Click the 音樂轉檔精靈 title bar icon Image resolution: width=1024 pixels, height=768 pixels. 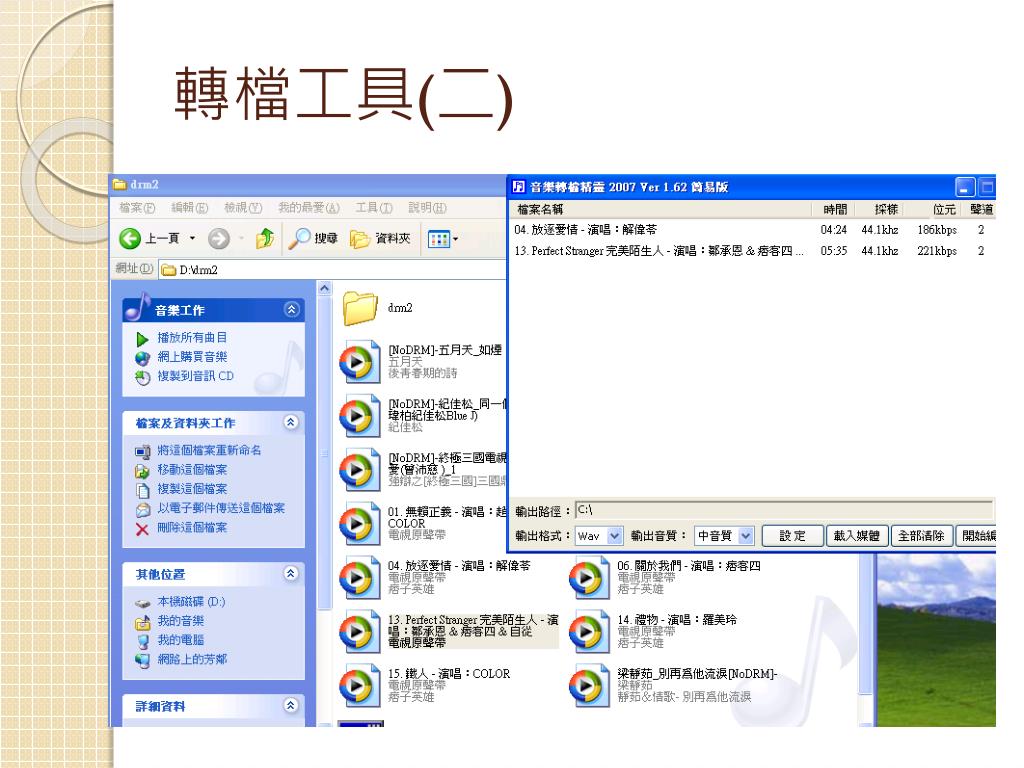(x=519, y=187)
